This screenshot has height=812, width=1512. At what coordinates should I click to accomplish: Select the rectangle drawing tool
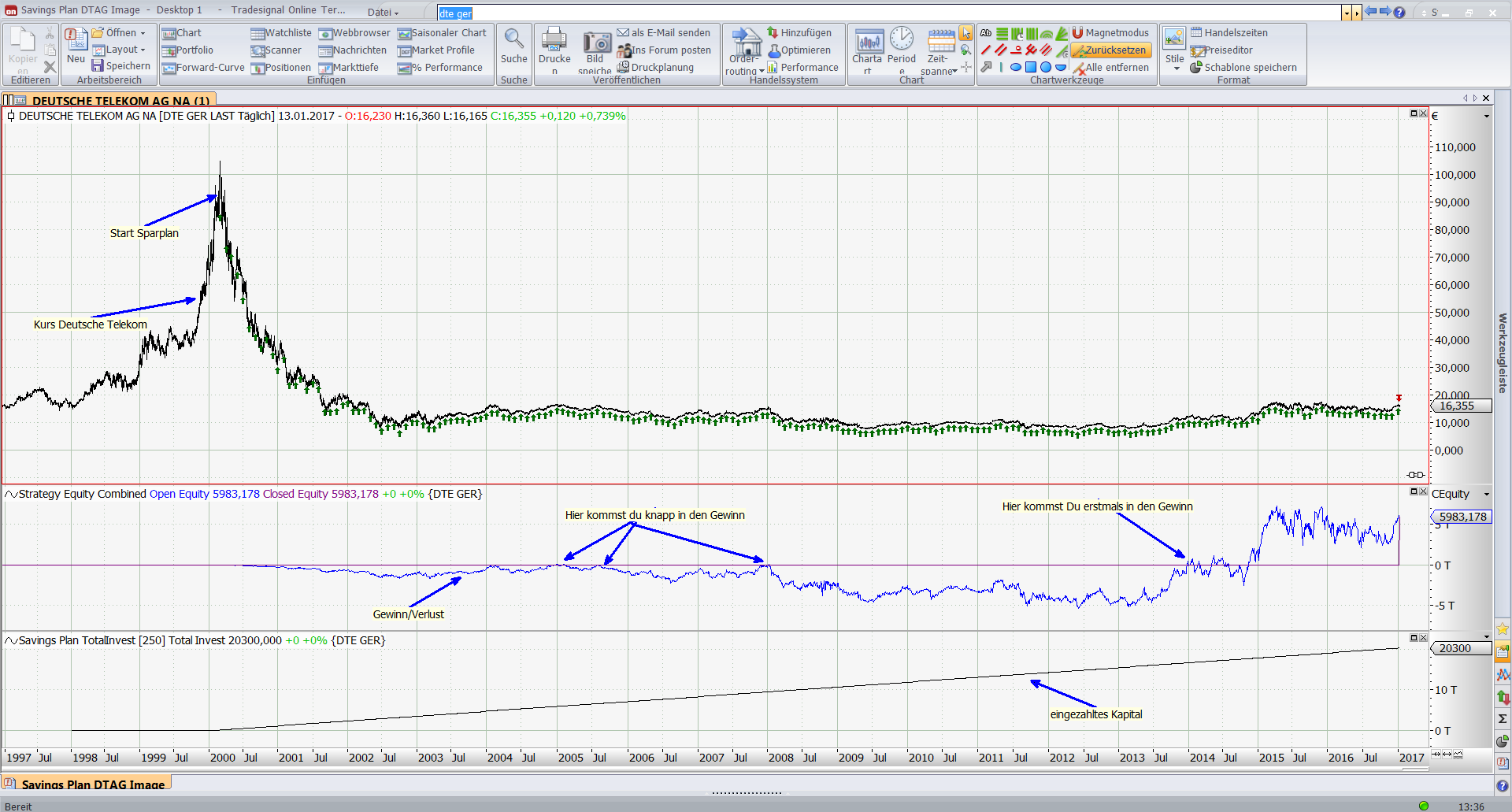point(1030,68)
